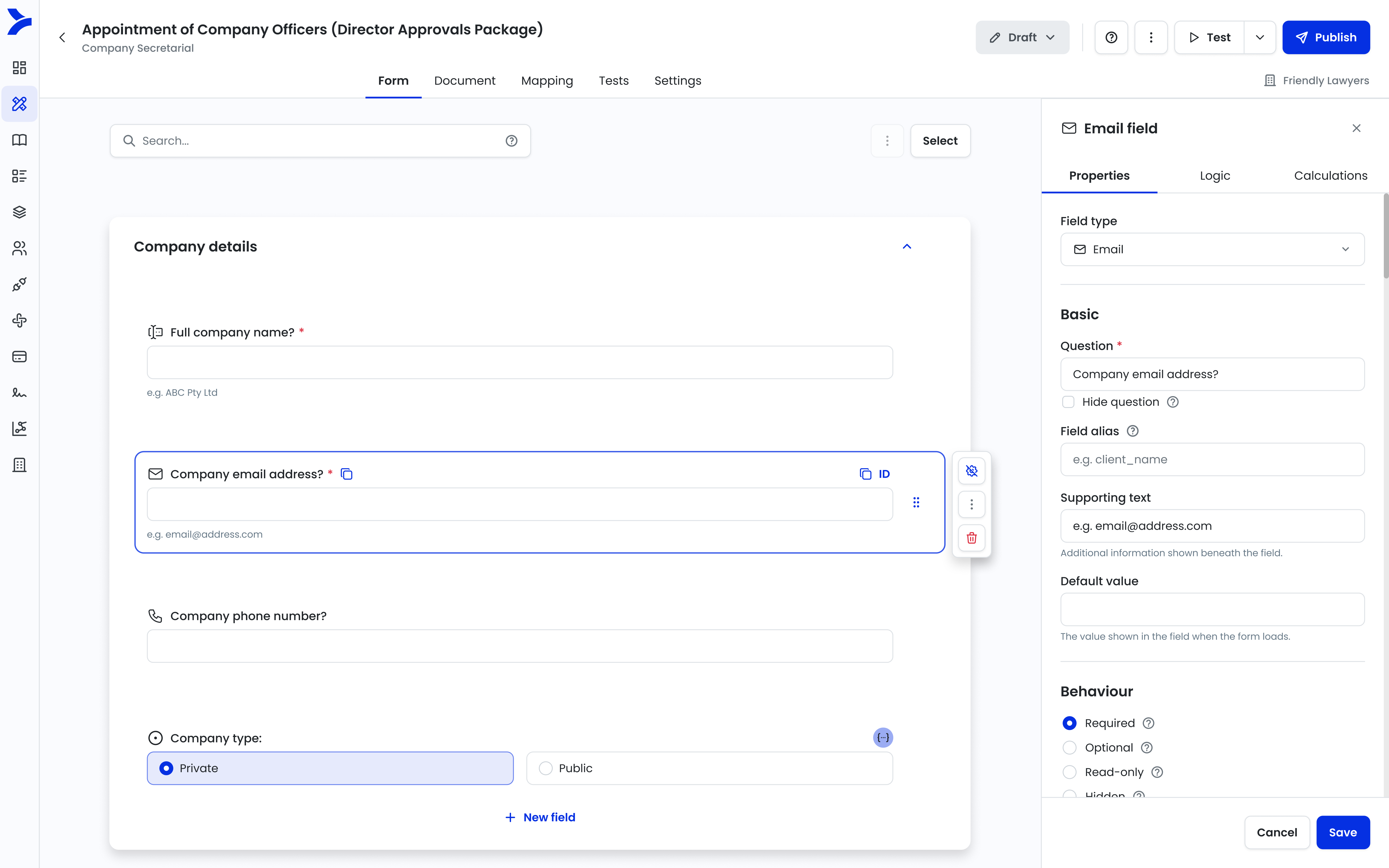
Task: Open the integrations plug icon in the sidebar
Action: (x=19, y=284)
